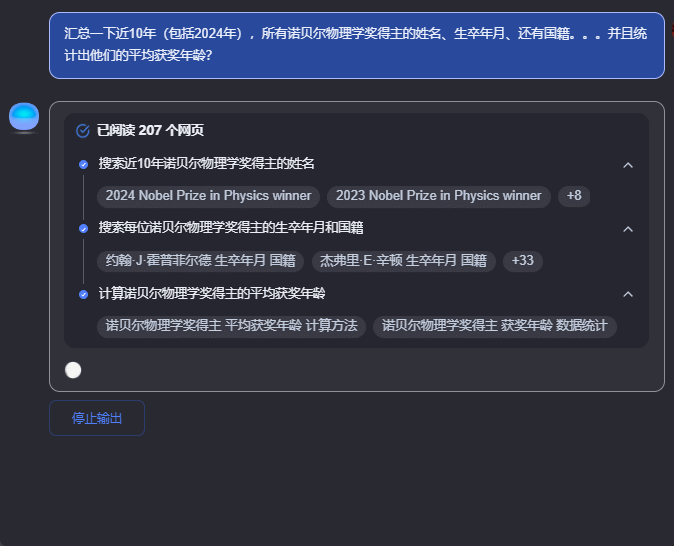The height and width of the screenshot is (546, 674).
Task: Open the 2023 Nobel Prize in Physics winner query chip
Action: pyautogui.click(x=439, y=196)
